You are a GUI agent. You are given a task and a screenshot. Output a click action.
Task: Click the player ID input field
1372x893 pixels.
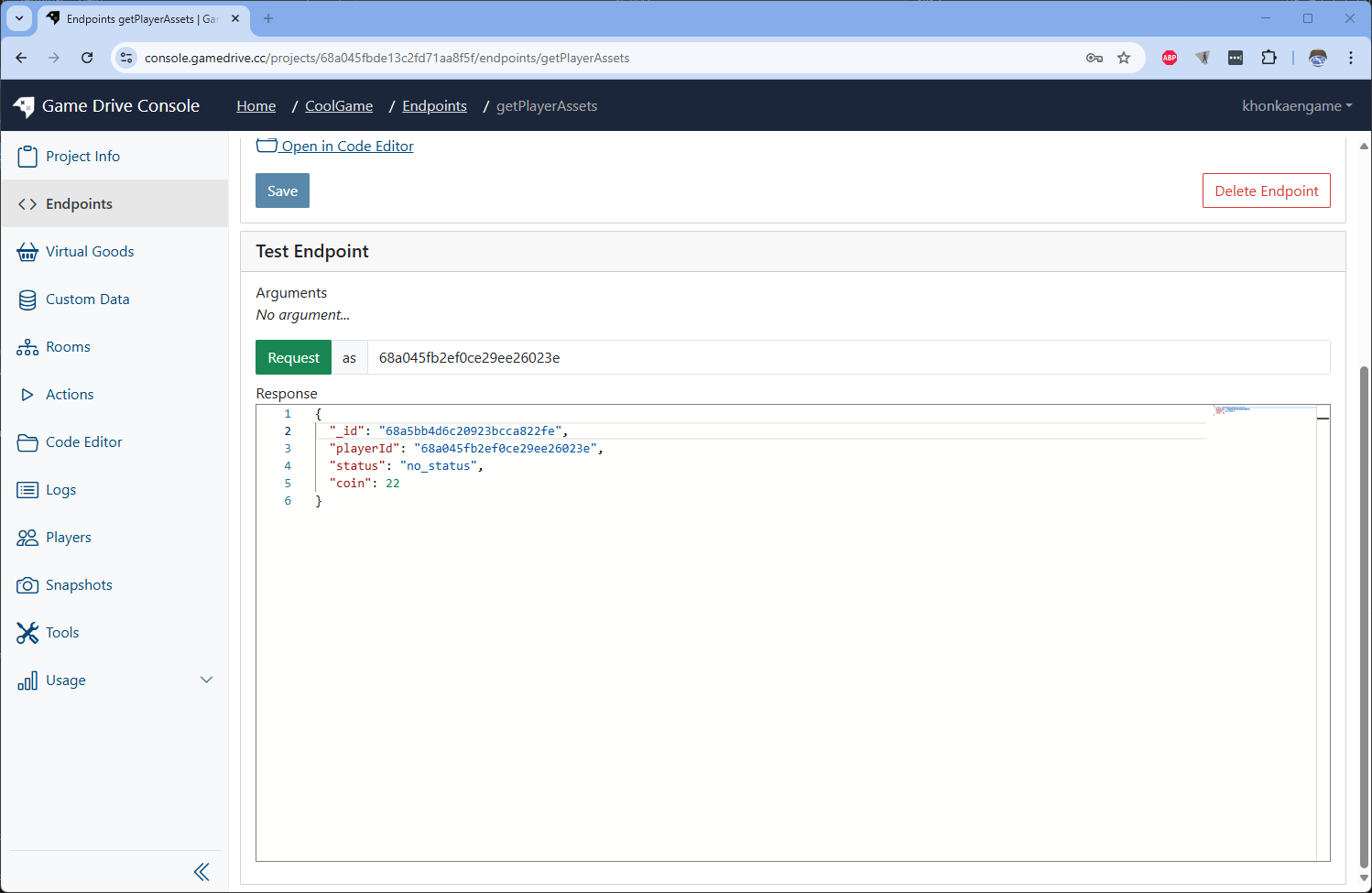click(x=847, y=358)
